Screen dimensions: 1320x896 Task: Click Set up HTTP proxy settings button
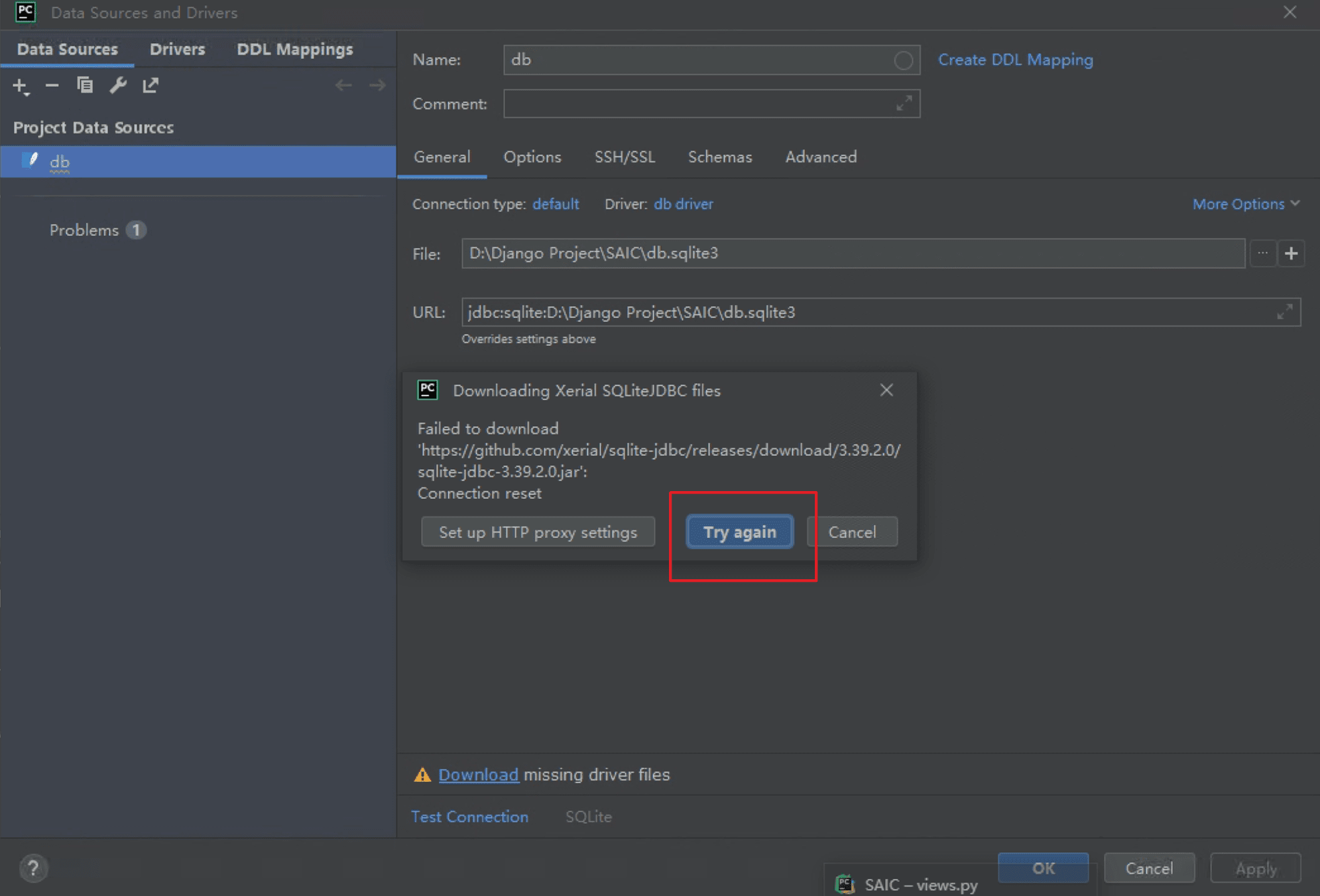538,532
